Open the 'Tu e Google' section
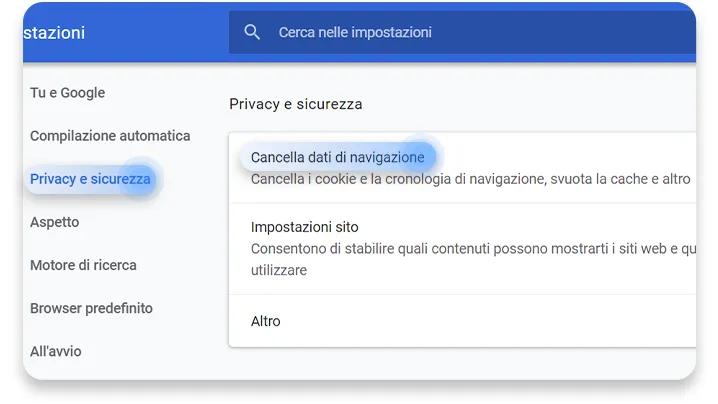The width and height of the screenshot is (718, 404). [67, 93]
